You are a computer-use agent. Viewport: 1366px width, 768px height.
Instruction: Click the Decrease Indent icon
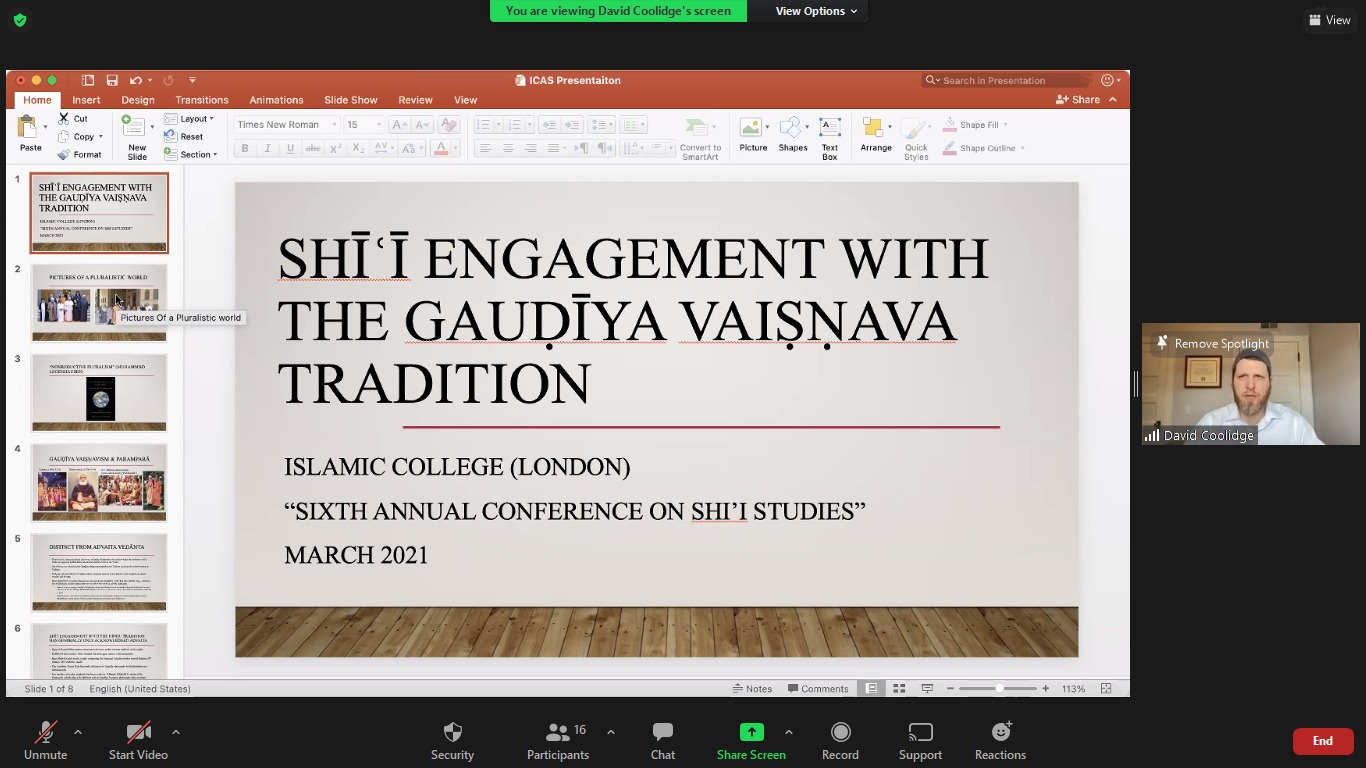tap(549, 125)
